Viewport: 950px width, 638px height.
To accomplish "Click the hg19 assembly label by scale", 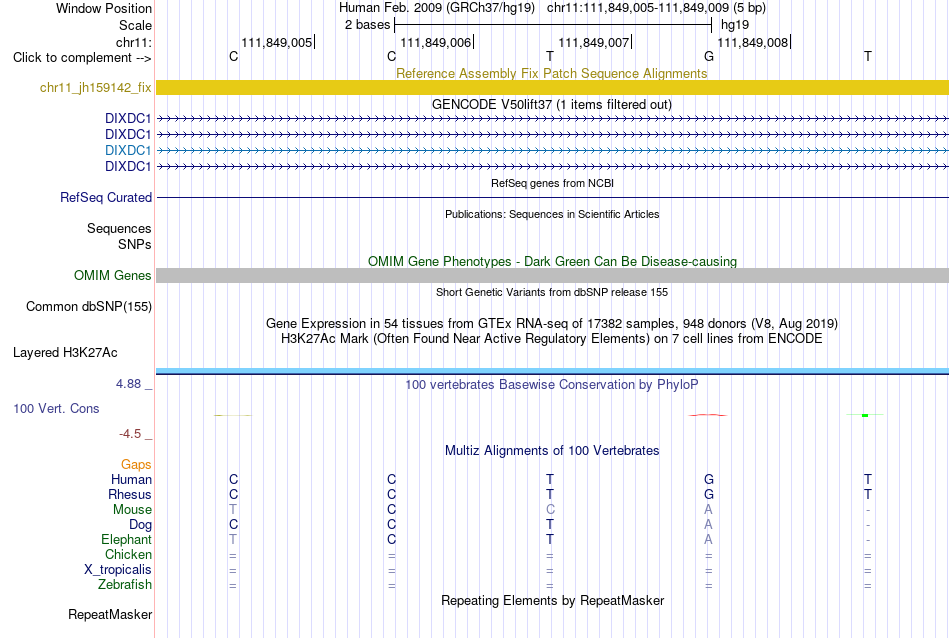I will 735,25.
